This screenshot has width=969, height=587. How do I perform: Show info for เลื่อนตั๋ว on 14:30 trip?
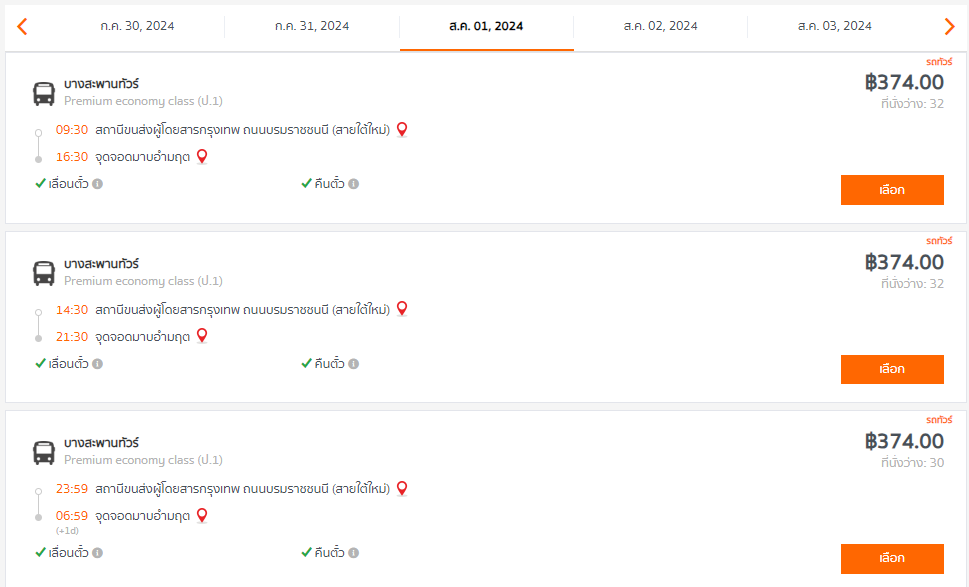point(98,363)
